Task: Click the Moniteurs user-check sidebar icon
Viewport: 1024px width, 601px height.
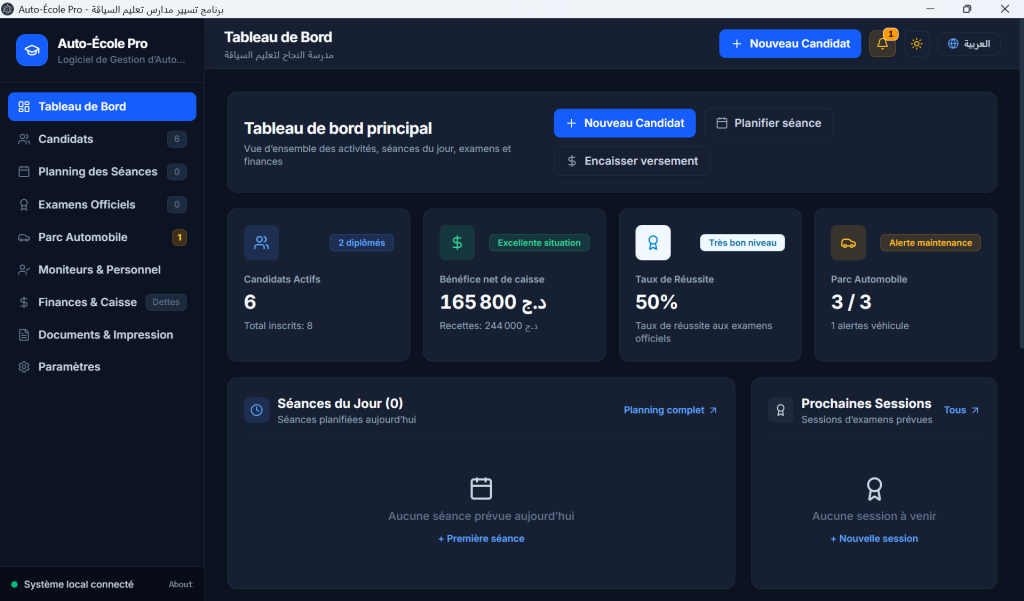Action: pyautogui.click(x=24, y=269)
